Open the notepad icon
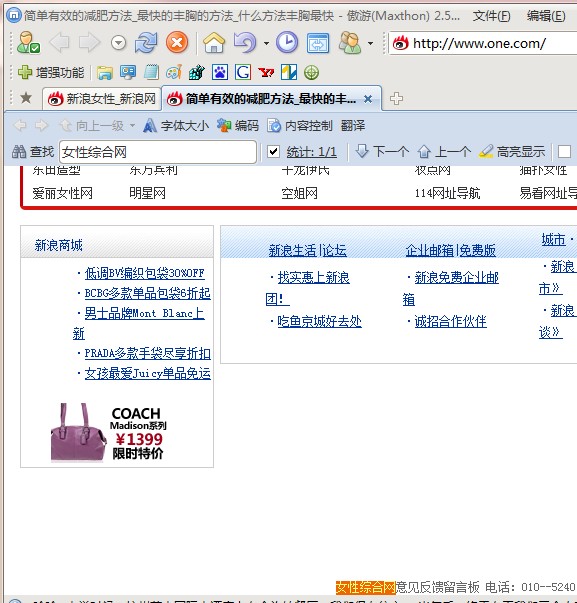Image resolution: width=577 pixels, height=603 pixels. tap(151, 72)
